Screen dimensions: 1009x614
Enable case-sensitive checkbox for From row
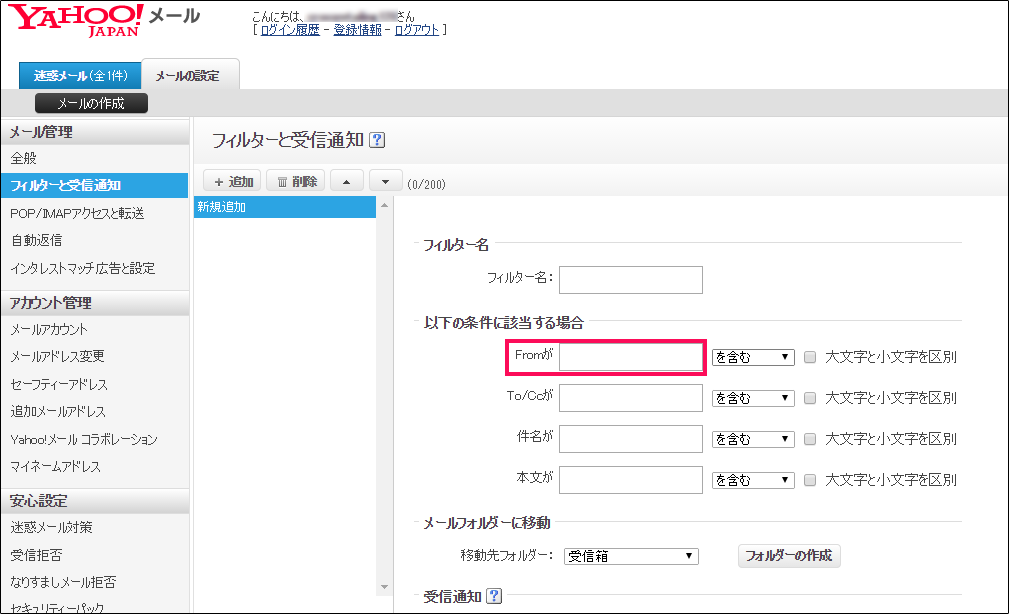(810, 357)
